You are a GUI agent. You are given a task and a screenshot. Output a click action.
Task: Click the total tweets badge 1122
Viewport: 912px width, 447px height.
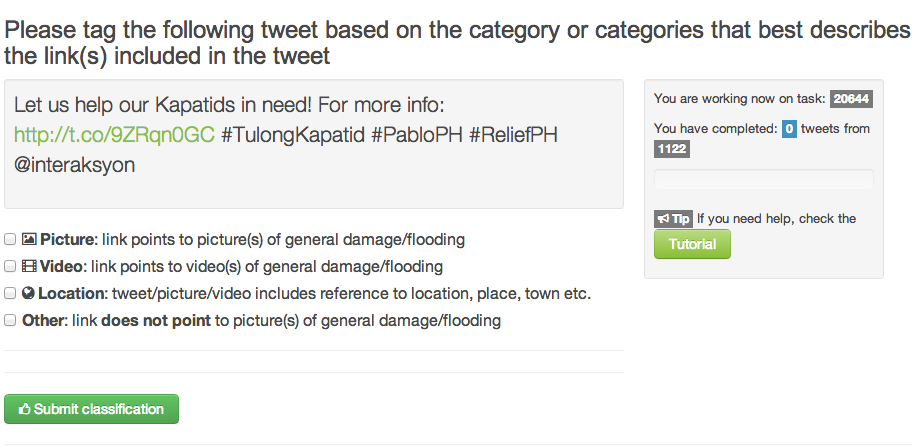671,149
